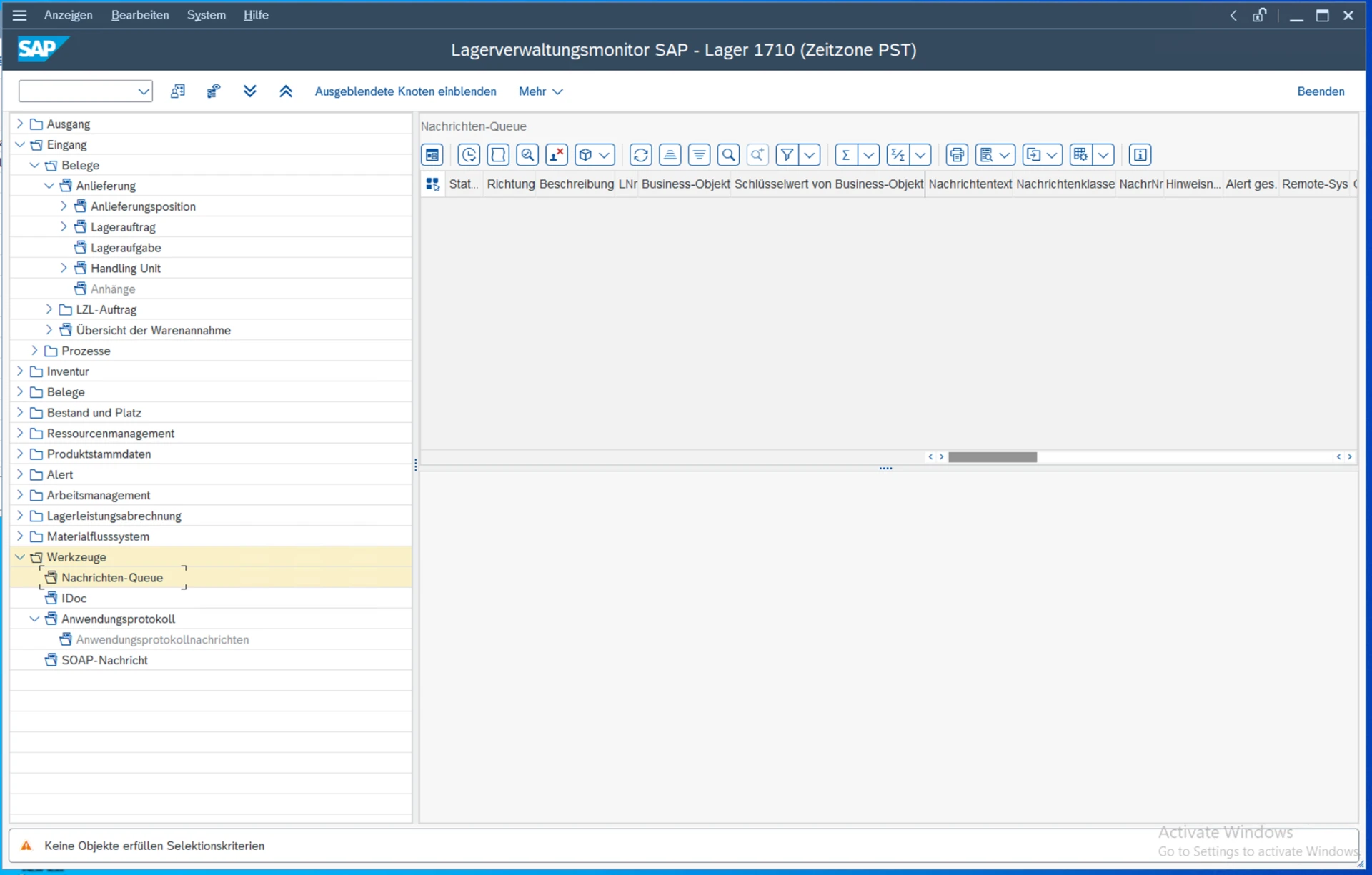Click the horizontal scrollbar thumb in the queue table
The height and width of the screenshot is (875, 1372).
pyautogui.click(x=993, y=457)
